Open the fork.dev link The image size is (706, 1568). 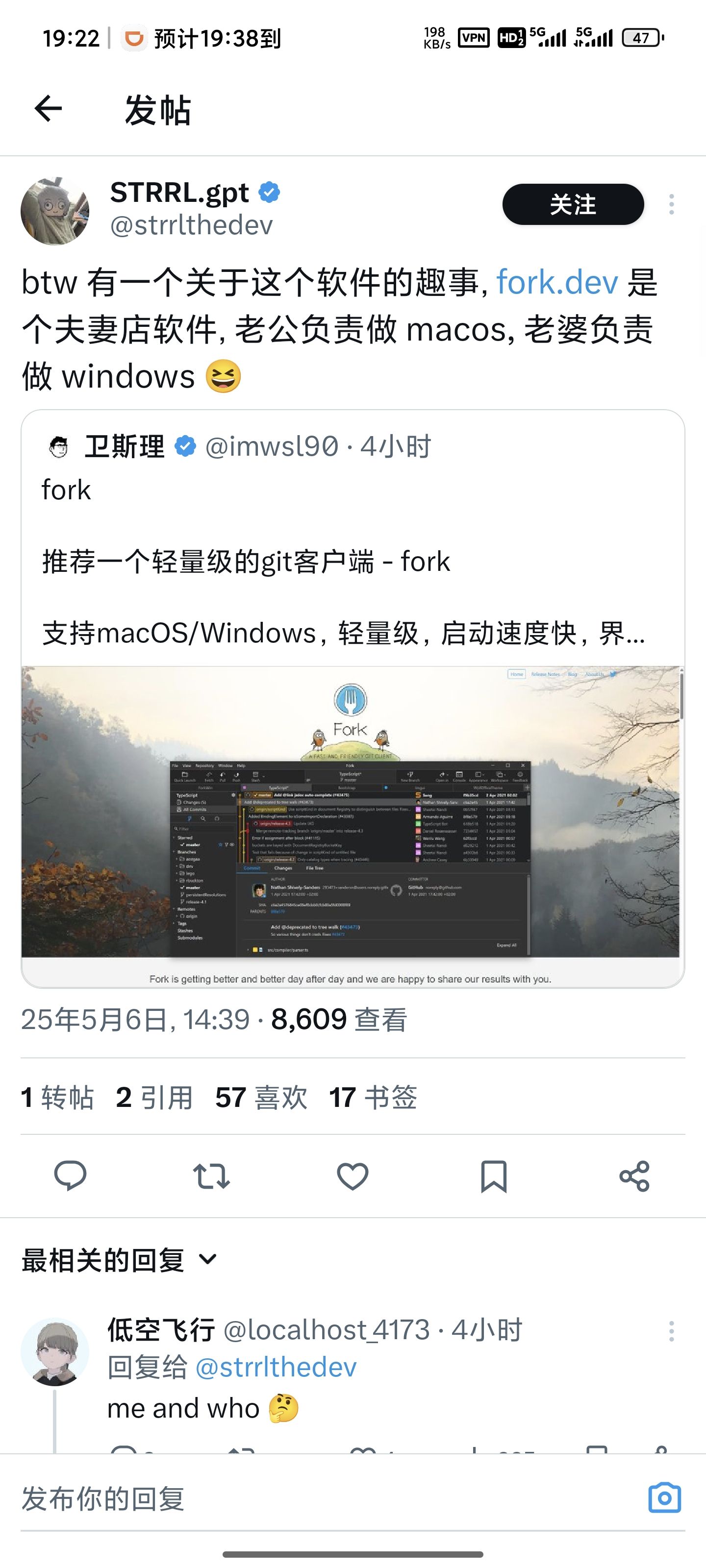coord(557,283)
